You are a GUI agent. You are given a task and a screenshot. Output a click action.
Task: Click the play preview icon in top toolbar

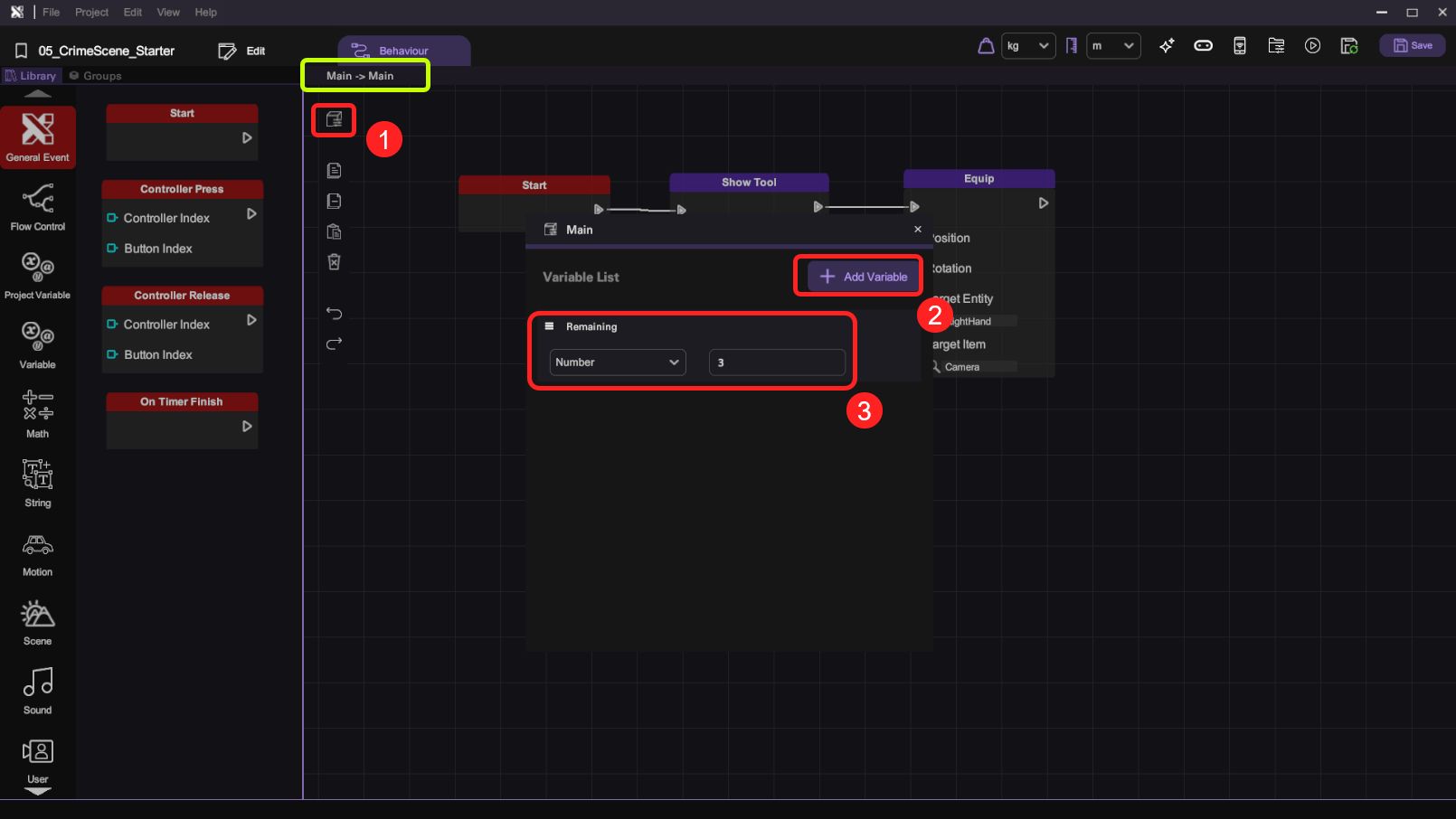(1312, 46)
